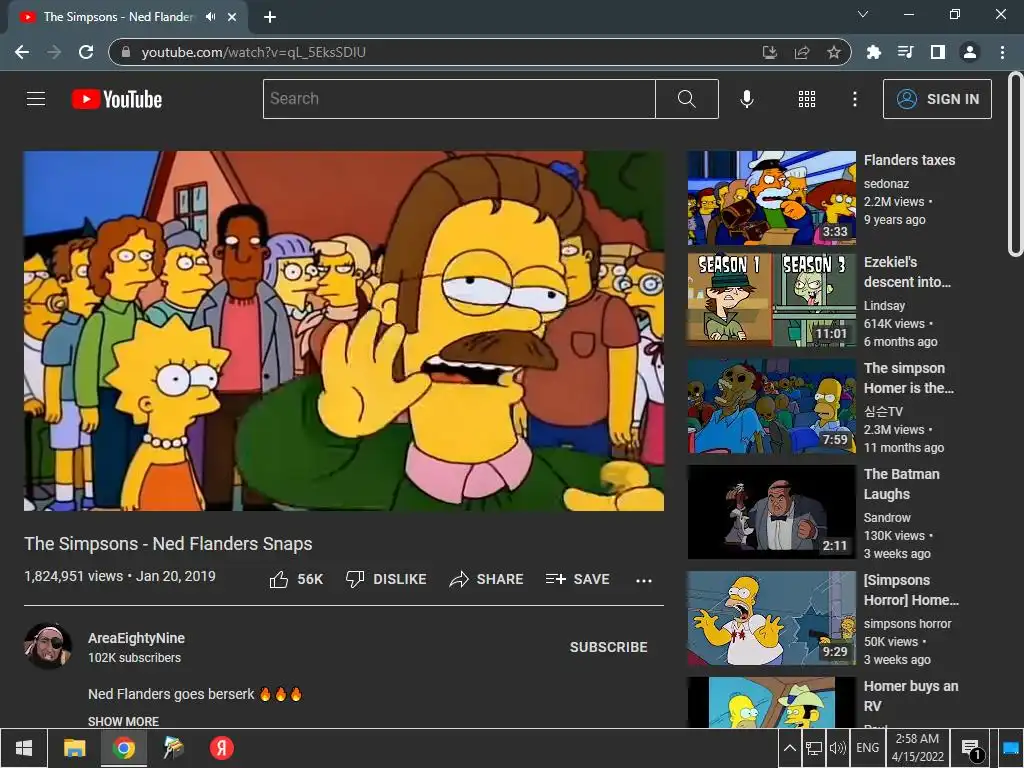Open the AreaEightyNine channel avatar

pos(48,646)
